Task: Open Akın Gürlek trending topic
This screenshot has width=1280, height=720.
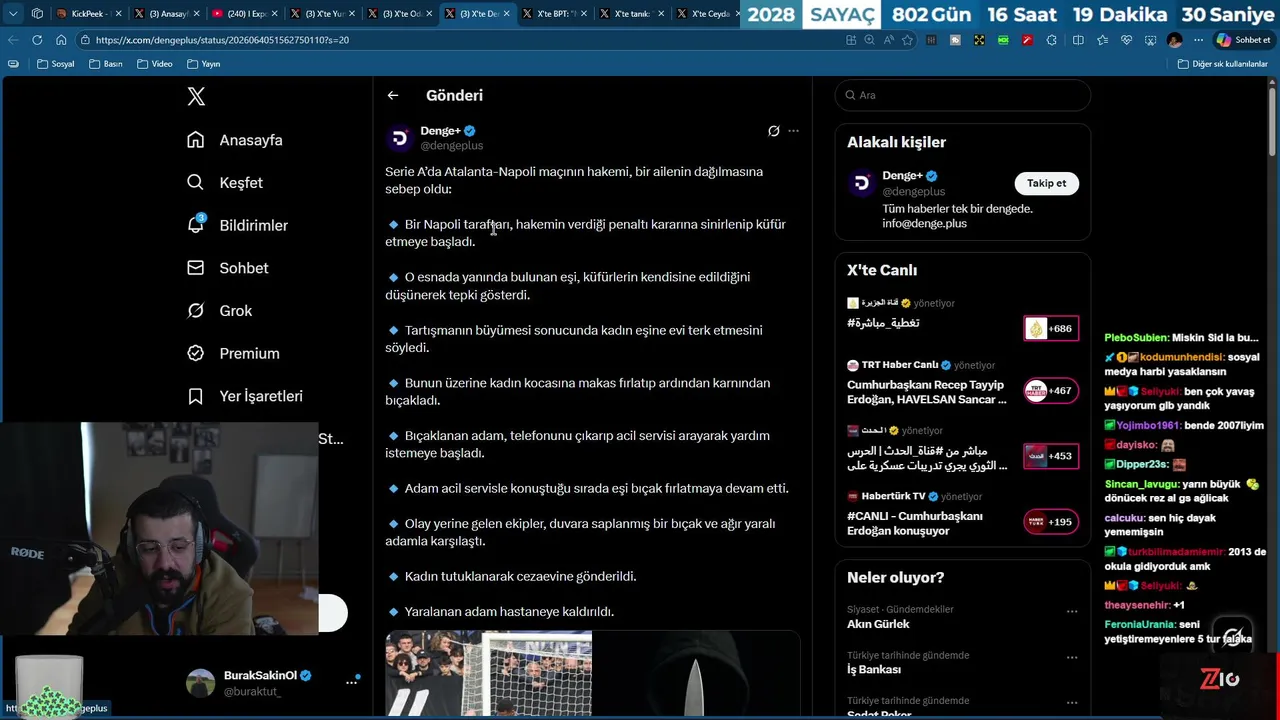Action: [878, 624]
